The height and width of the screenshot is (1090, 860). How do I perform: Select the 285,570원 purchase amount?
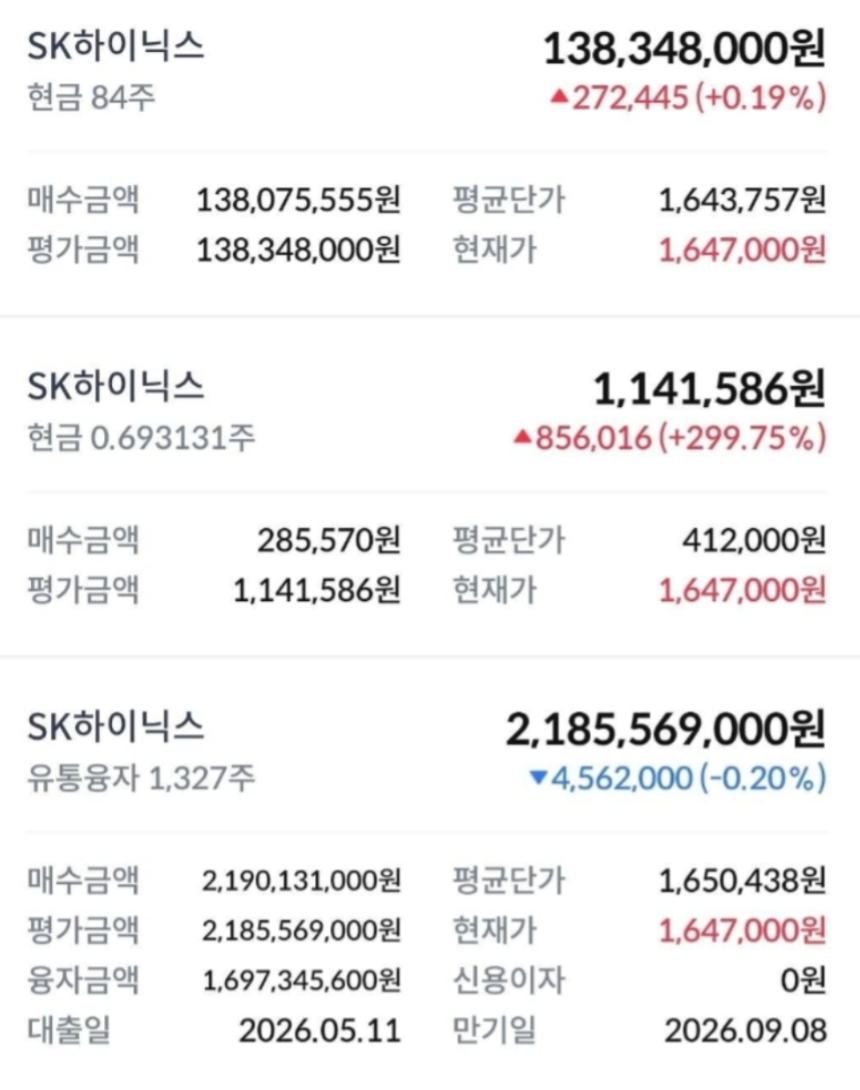pos(329,540)
